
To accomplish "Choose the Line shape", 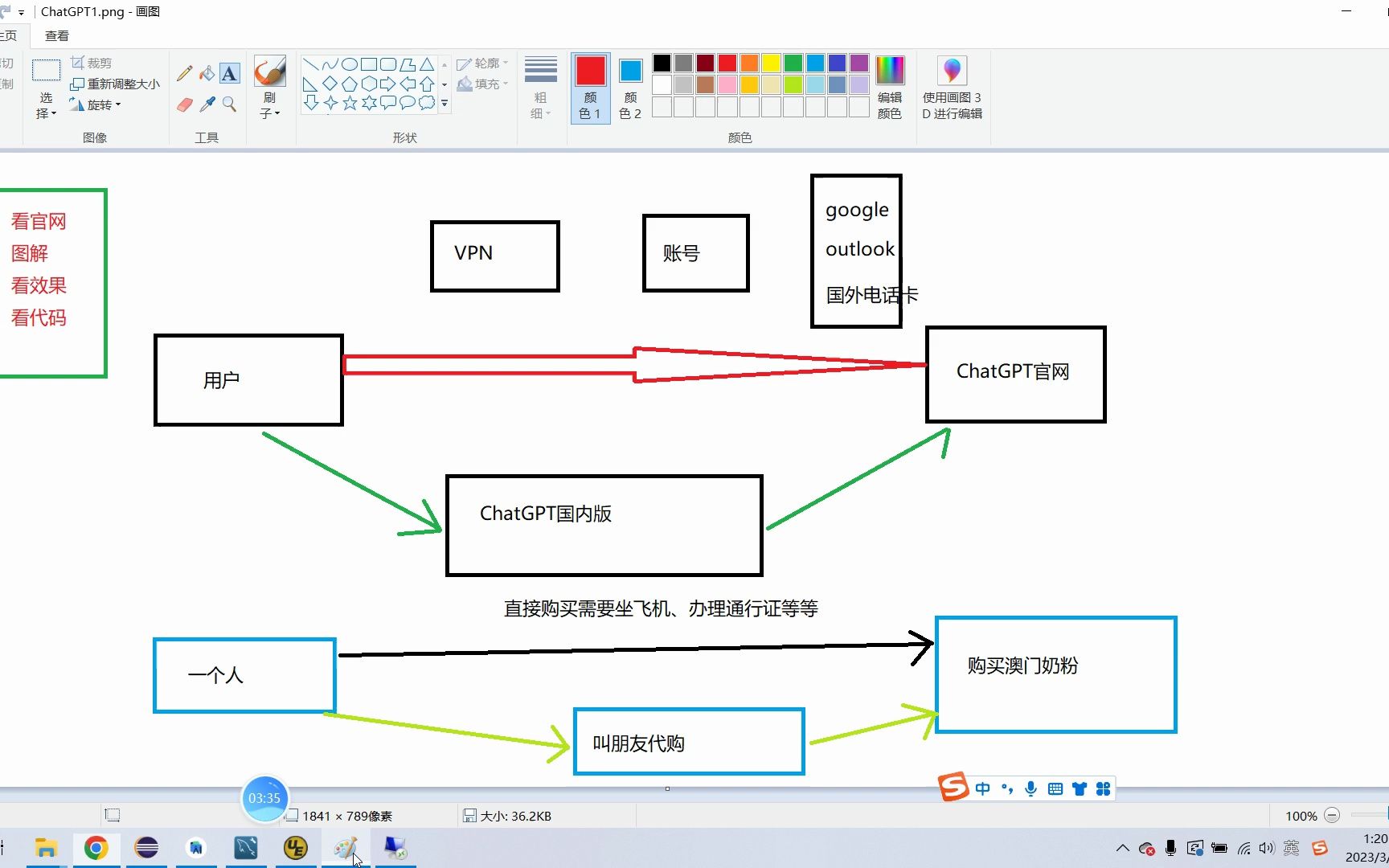I will click(x=310, y=64).
